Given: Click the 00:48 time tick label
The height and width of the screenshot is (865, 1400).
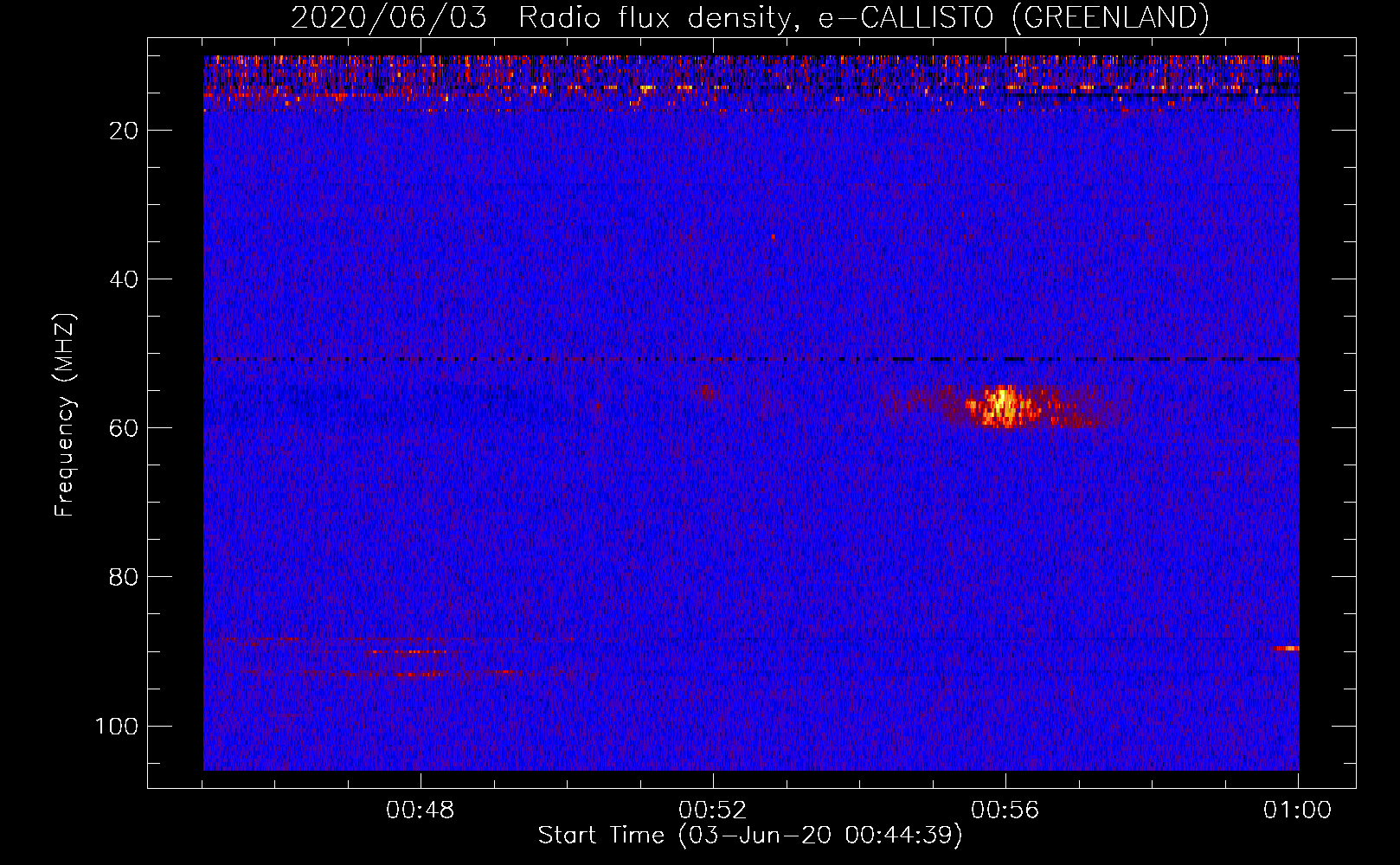Looking at the screenshot, I should click(421, 811).
